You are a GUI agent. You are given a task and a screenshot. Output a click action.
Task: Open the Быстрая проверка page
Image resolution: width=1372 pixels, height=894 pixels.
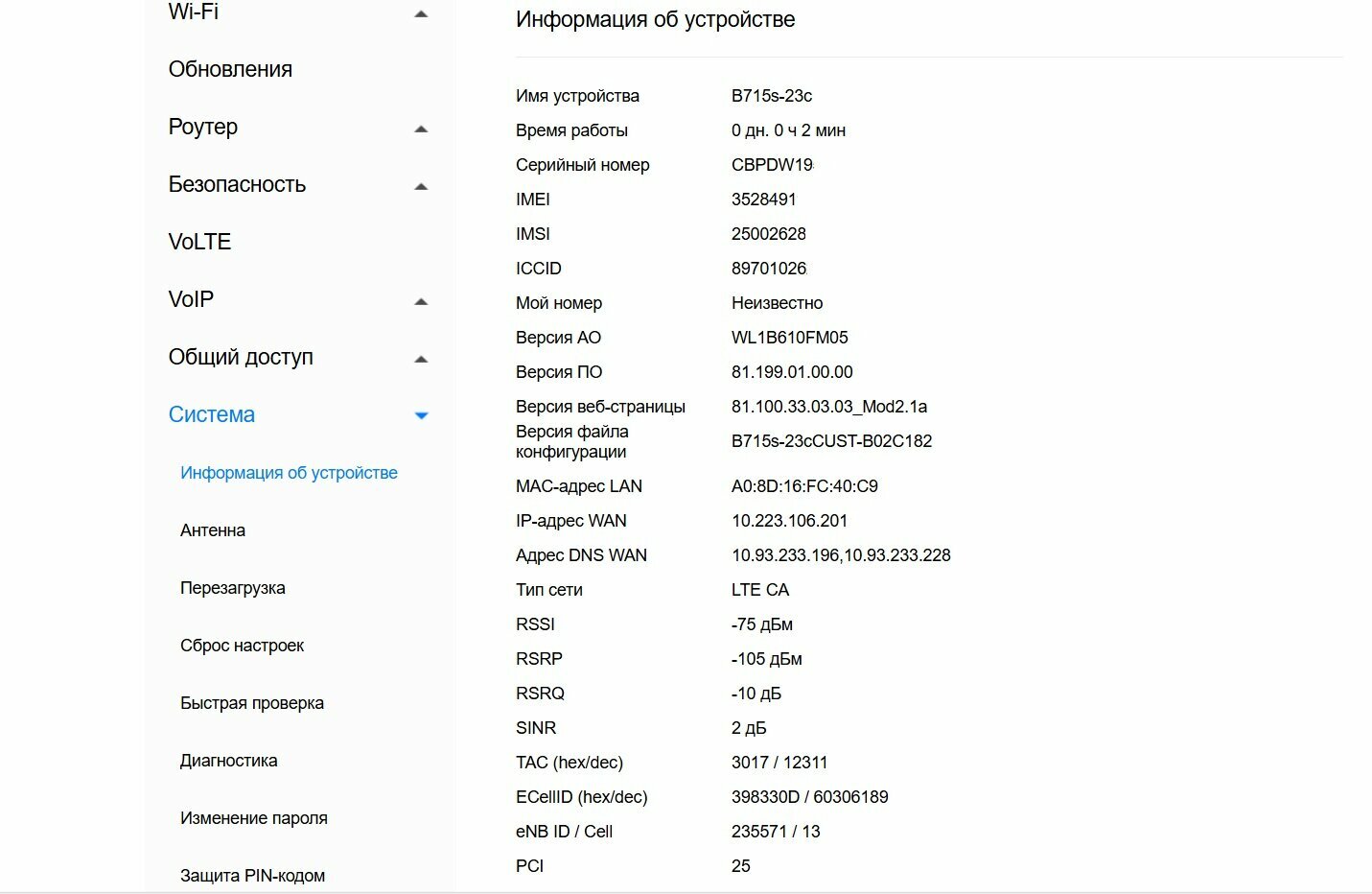[x=252, y=703]
